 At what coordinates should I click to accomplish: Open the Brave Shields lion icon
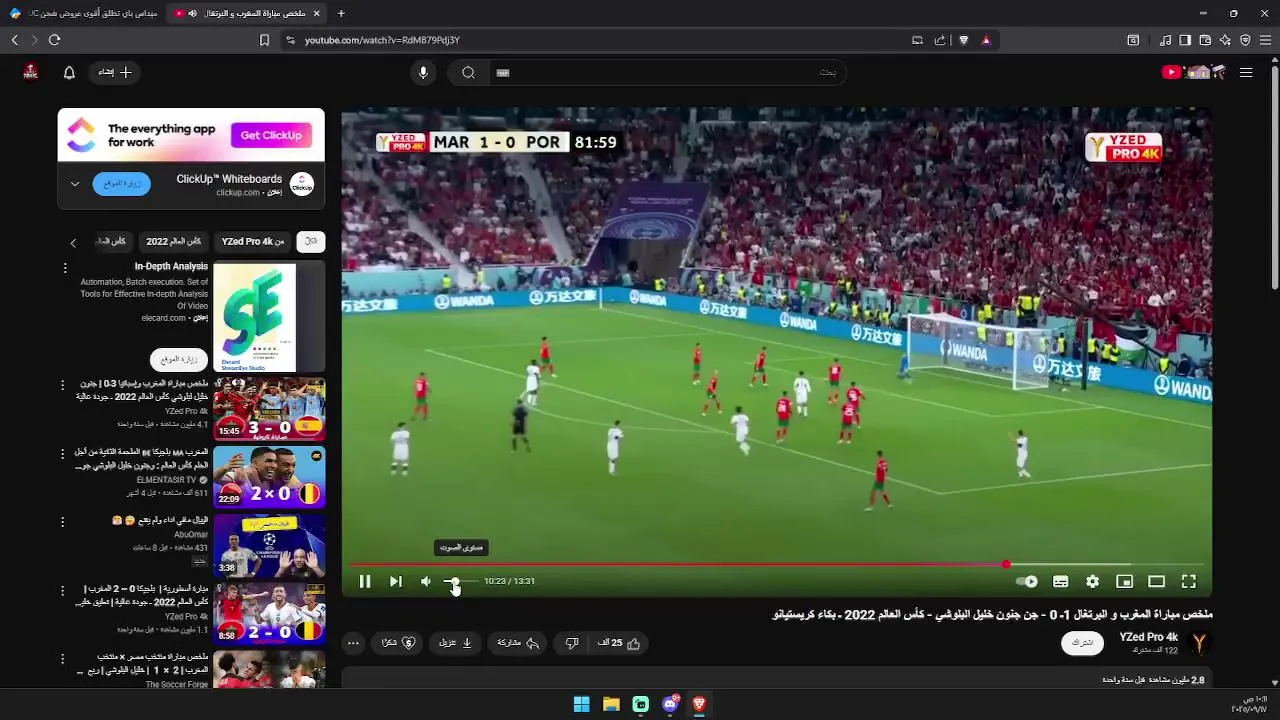964,40
